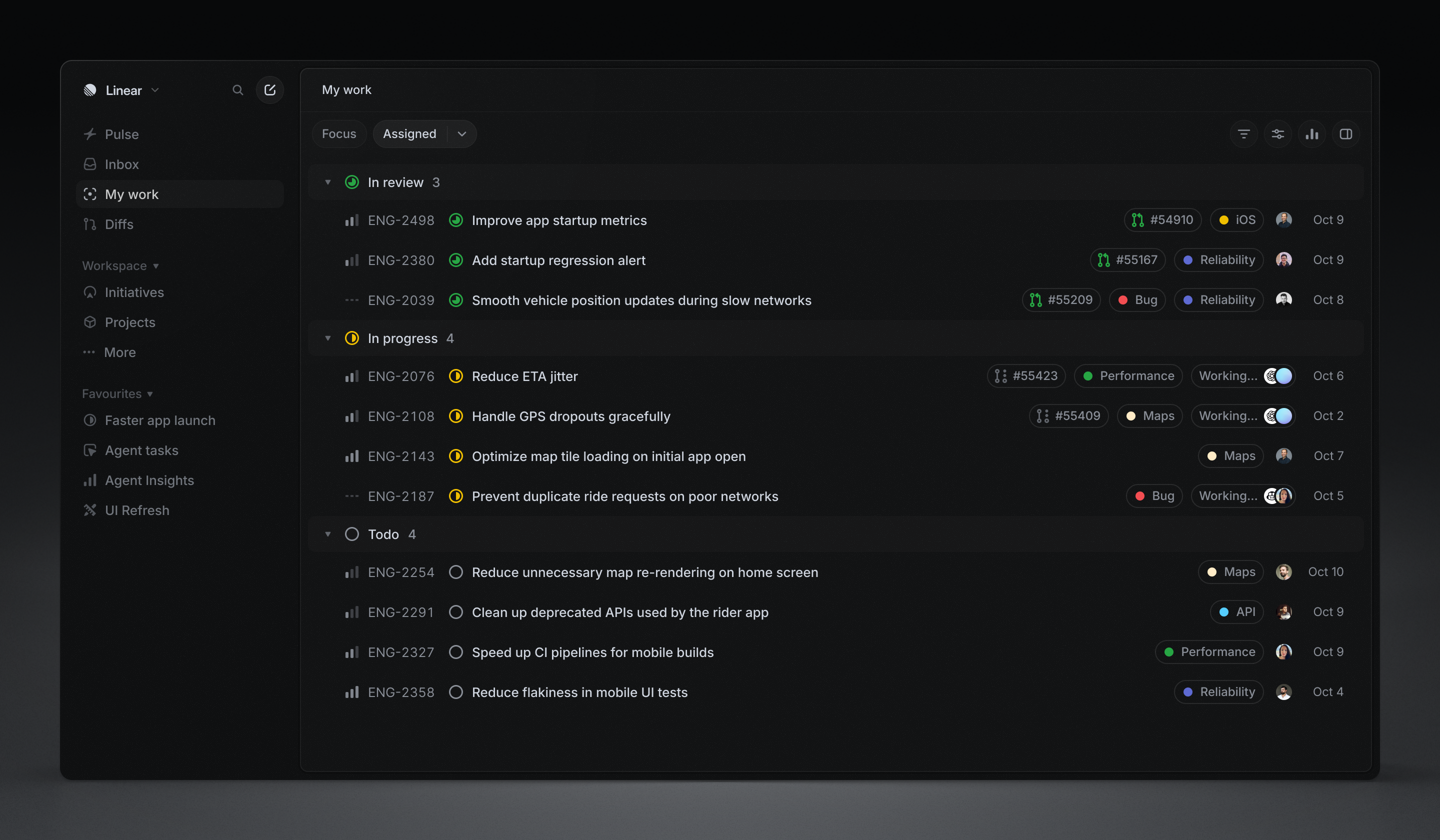Click assignee avatar on ENG-2291 row
The width and height of the screenshot is (1440, 840).
(x=1284, y=612)
